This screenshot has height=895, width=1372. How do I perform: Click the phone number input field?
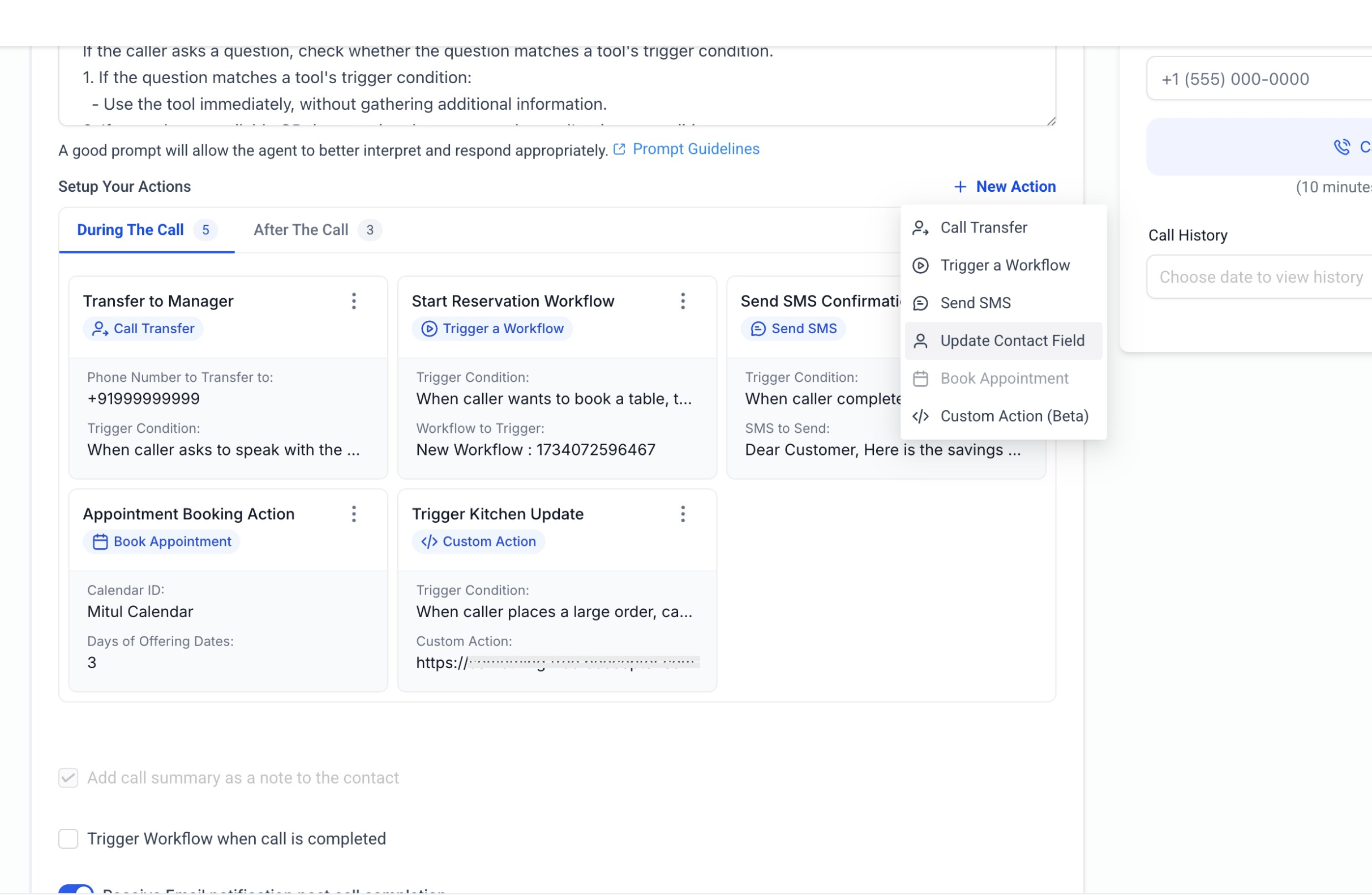click(1259, 79)
